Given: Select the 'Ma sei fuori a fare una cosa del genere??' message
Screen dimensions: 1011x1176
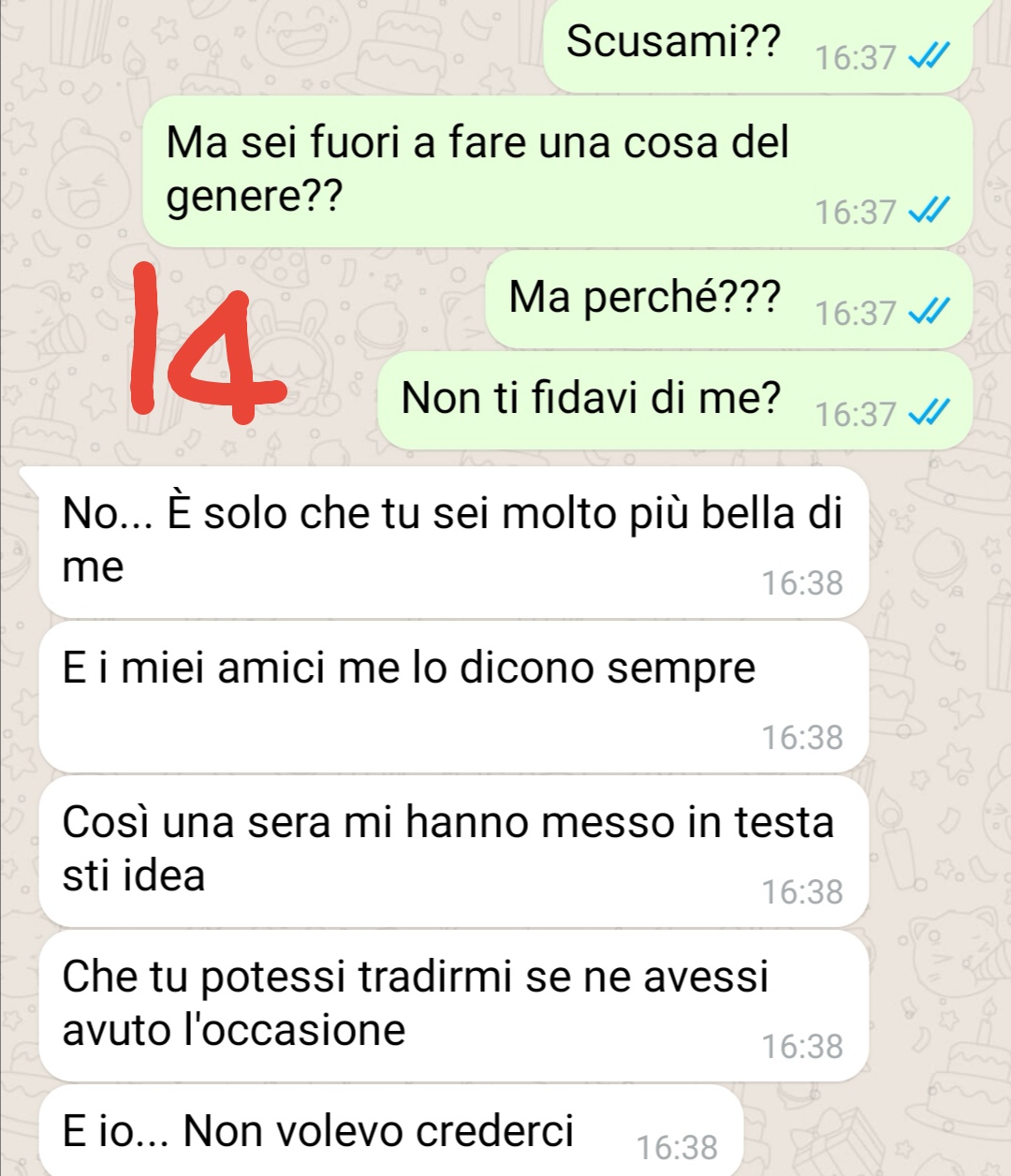Looking at the screenshot, I should click(558, 171).
